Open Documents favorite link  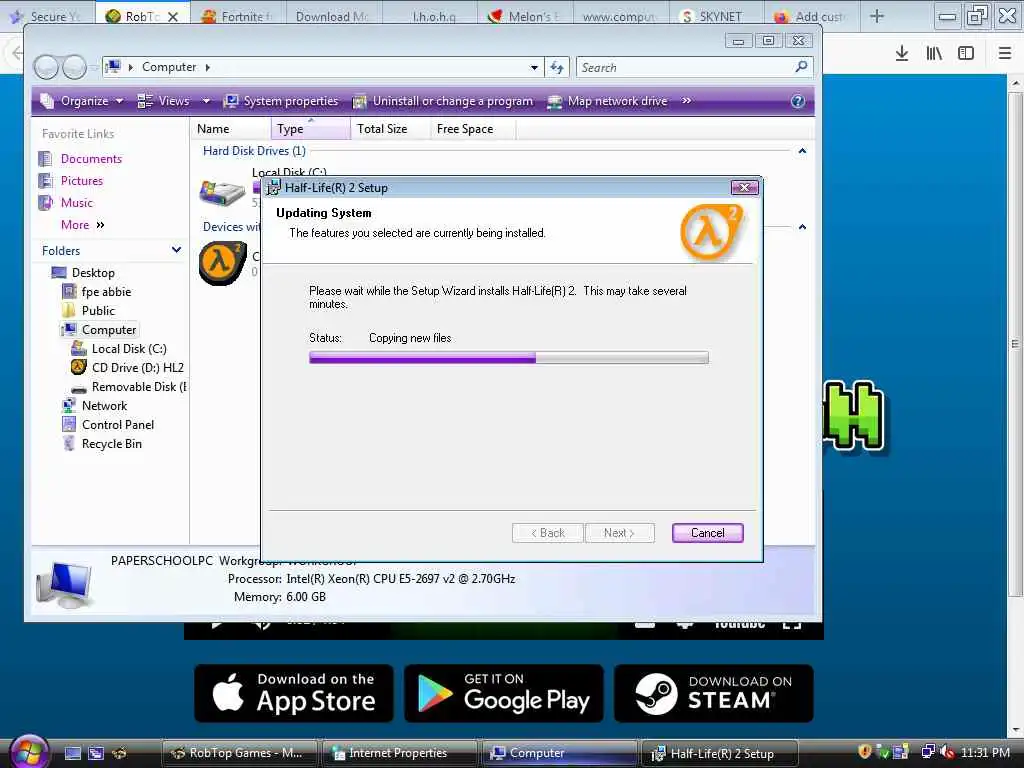(91, 159)
